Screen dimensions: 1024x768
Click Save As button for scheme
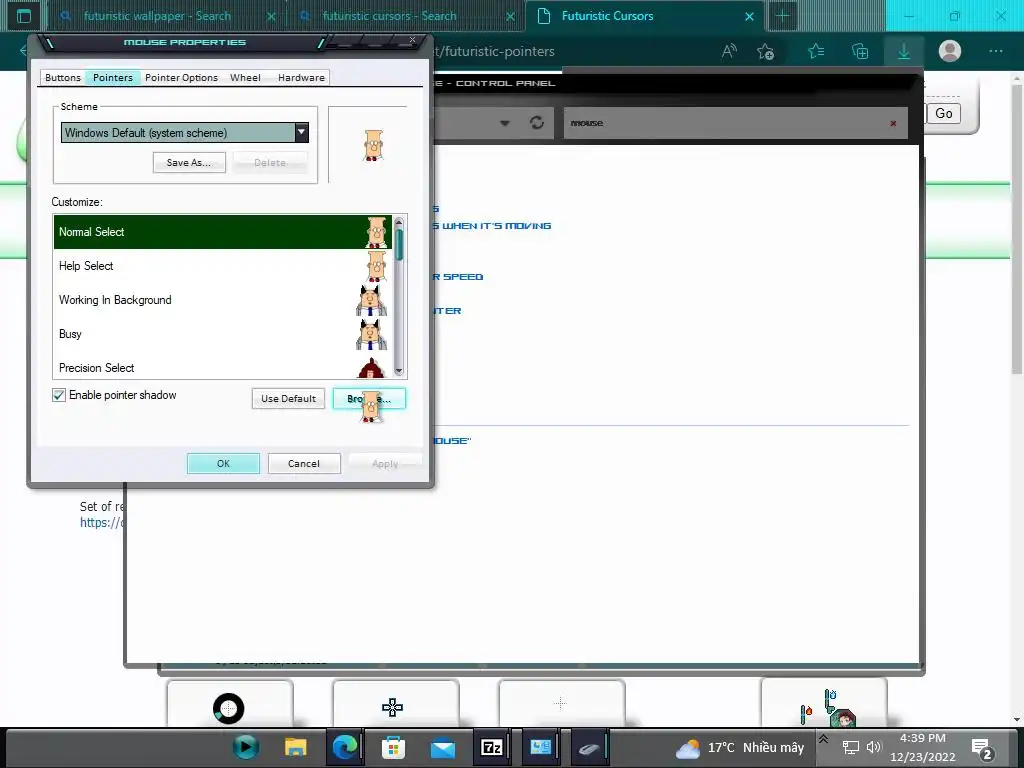(x=189, y=163)
